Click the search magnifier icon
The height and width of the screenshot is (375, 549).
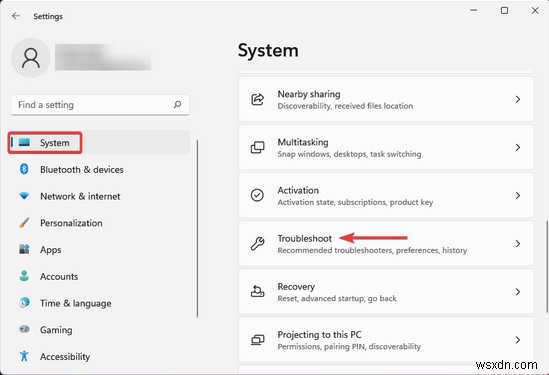178,104
